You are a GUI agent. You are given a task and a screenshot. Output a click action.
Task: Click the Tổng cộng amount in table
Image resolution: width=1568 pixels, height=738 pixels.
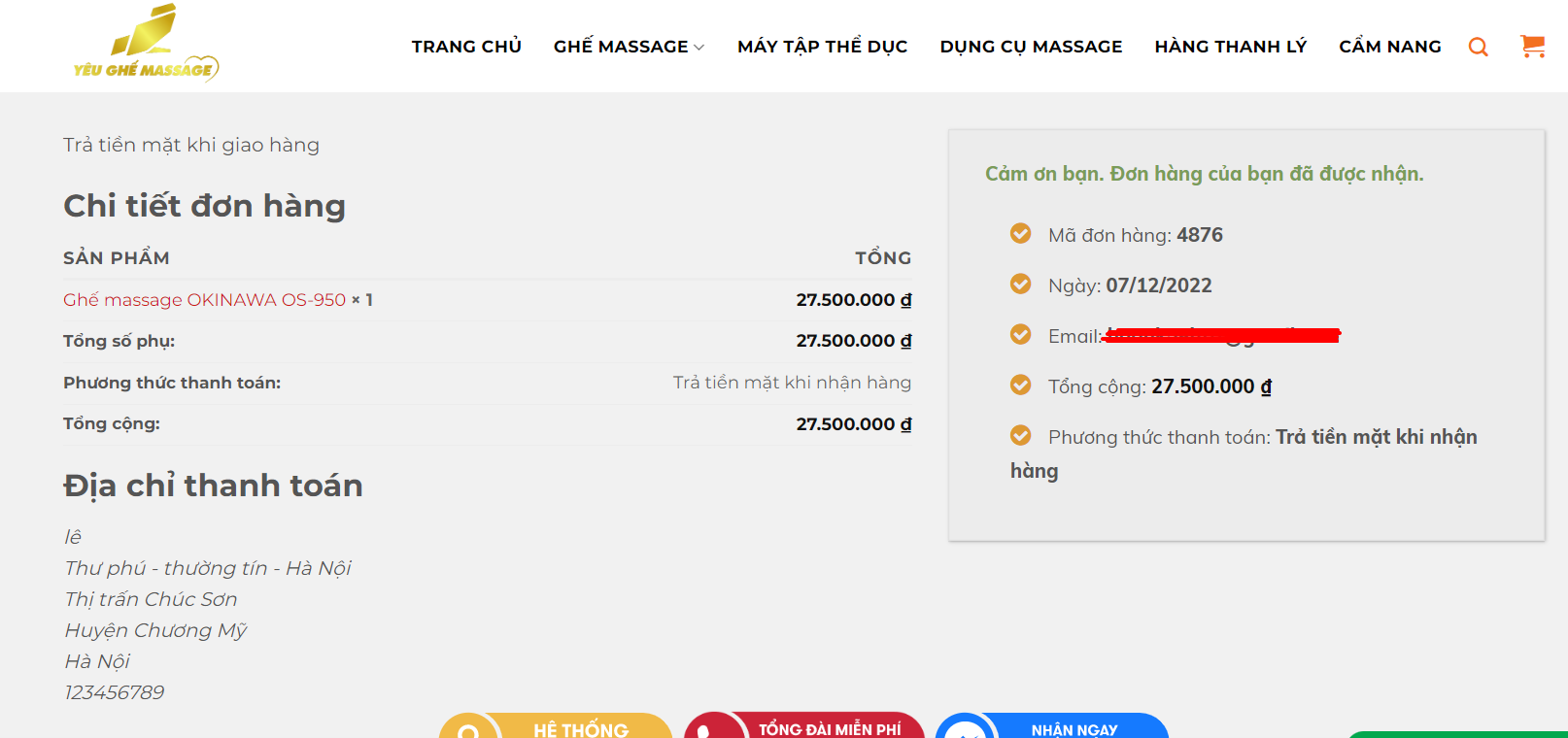point(854,424)
